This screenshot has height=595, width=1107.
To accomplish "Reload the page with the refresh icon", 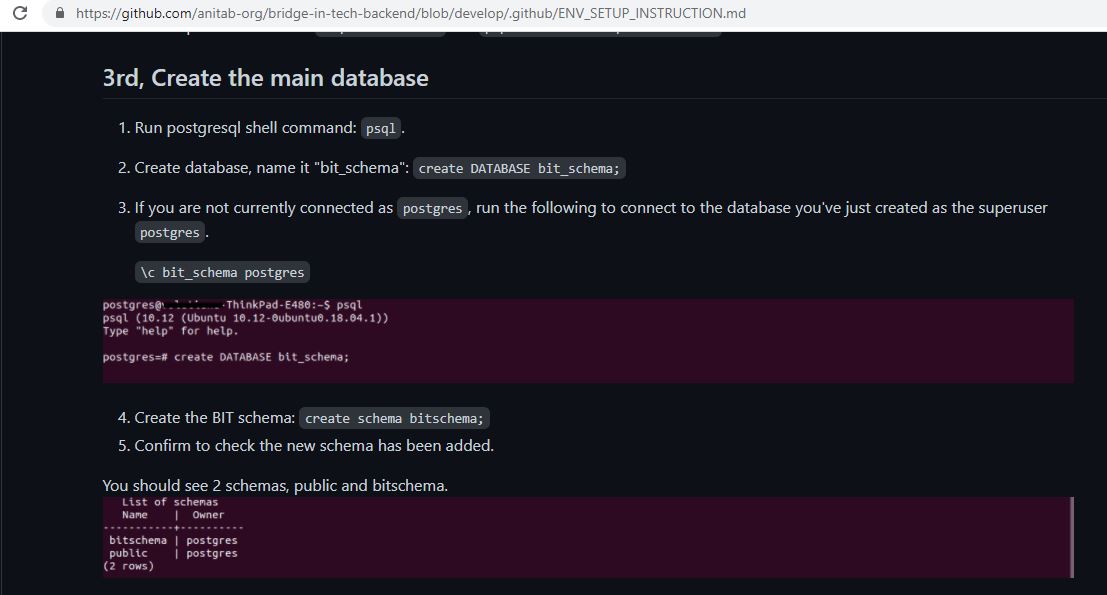I will [20, 13].
